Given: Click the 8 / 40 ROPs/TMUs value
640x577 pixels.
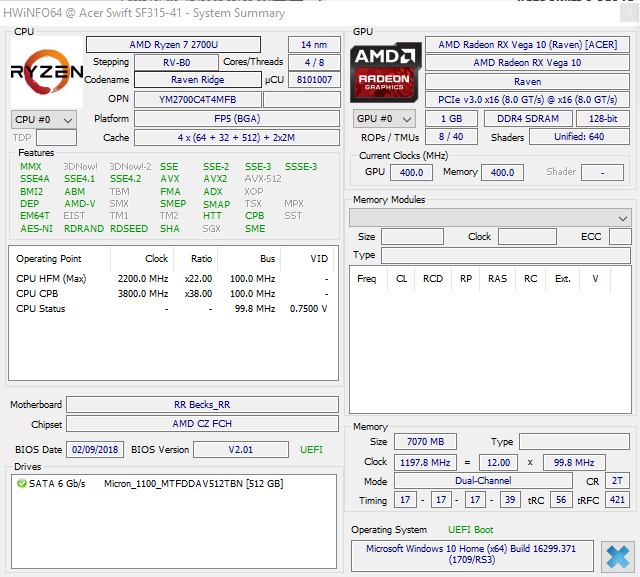Looking at the screenshot, I should click(x=451, y=137).
